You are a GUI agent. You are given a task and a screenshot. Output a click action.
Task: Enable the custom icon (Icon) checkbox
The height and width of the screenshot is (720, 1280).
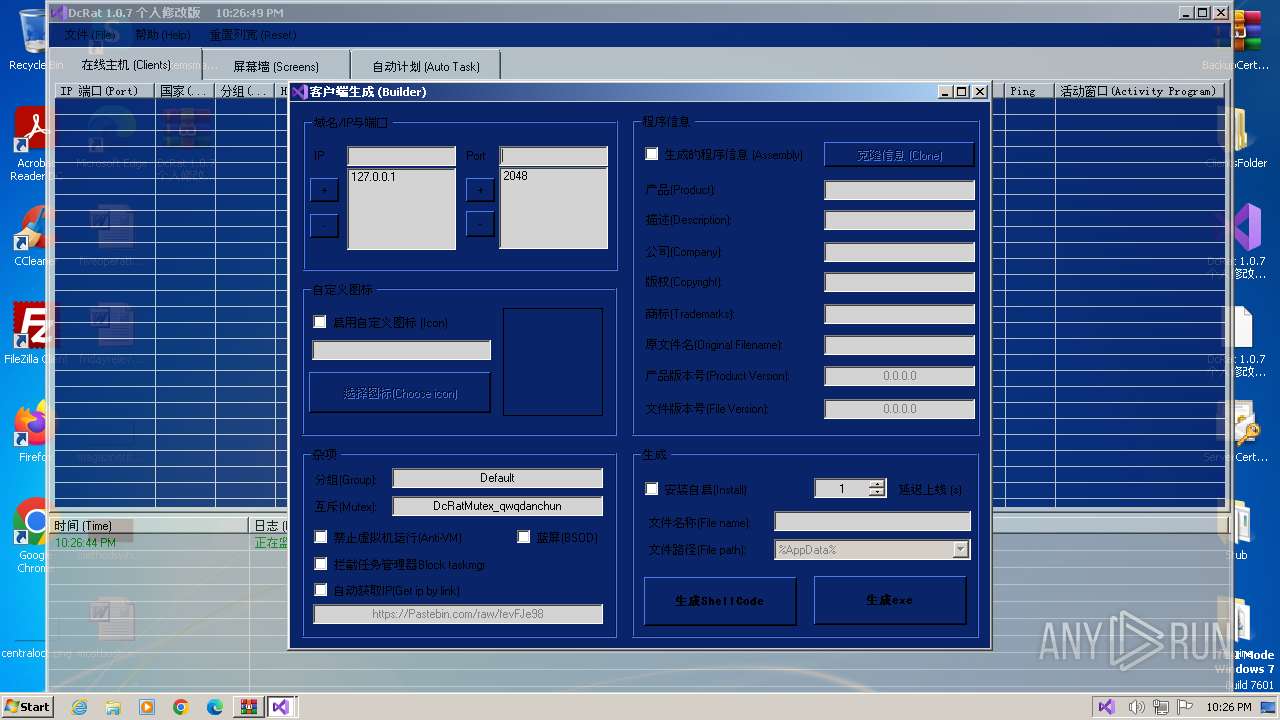[320, 322]
